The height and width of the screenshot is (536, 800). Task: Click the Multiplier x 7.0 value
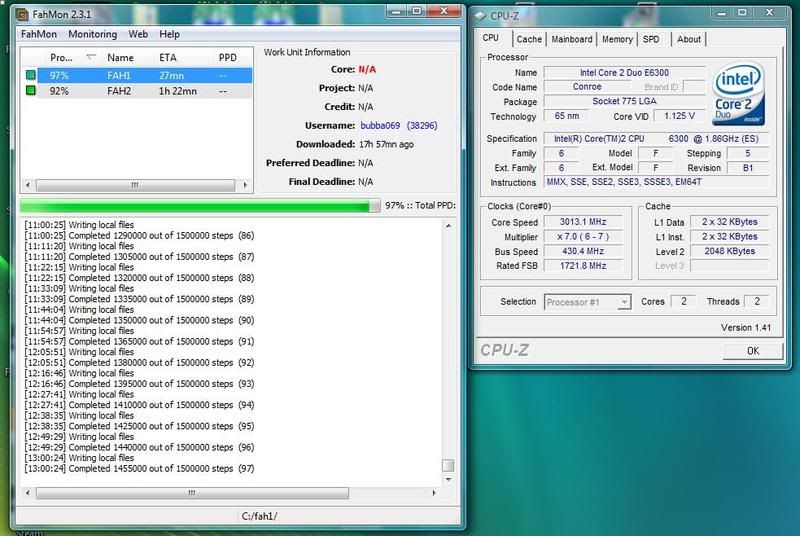click(x=583, y=237)
